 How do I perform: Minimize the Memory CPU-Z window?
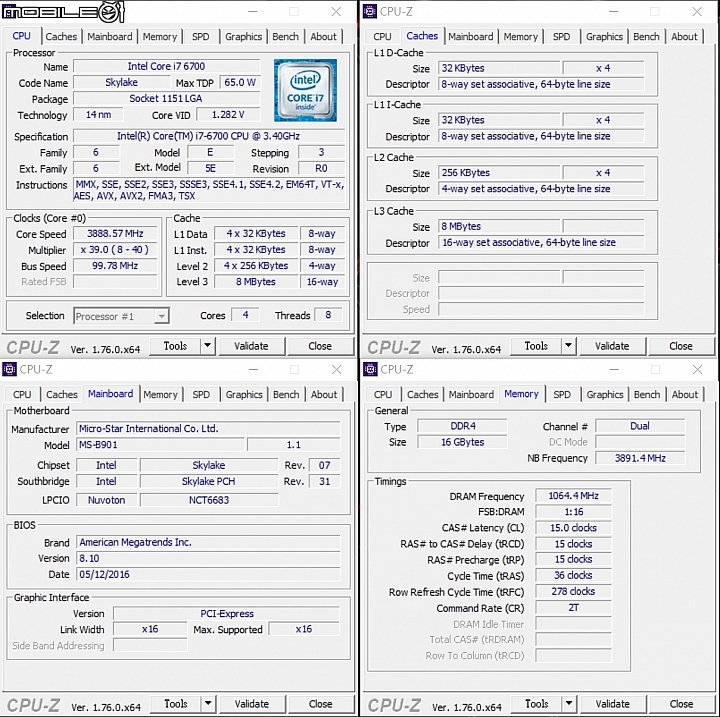click(614, 369)
